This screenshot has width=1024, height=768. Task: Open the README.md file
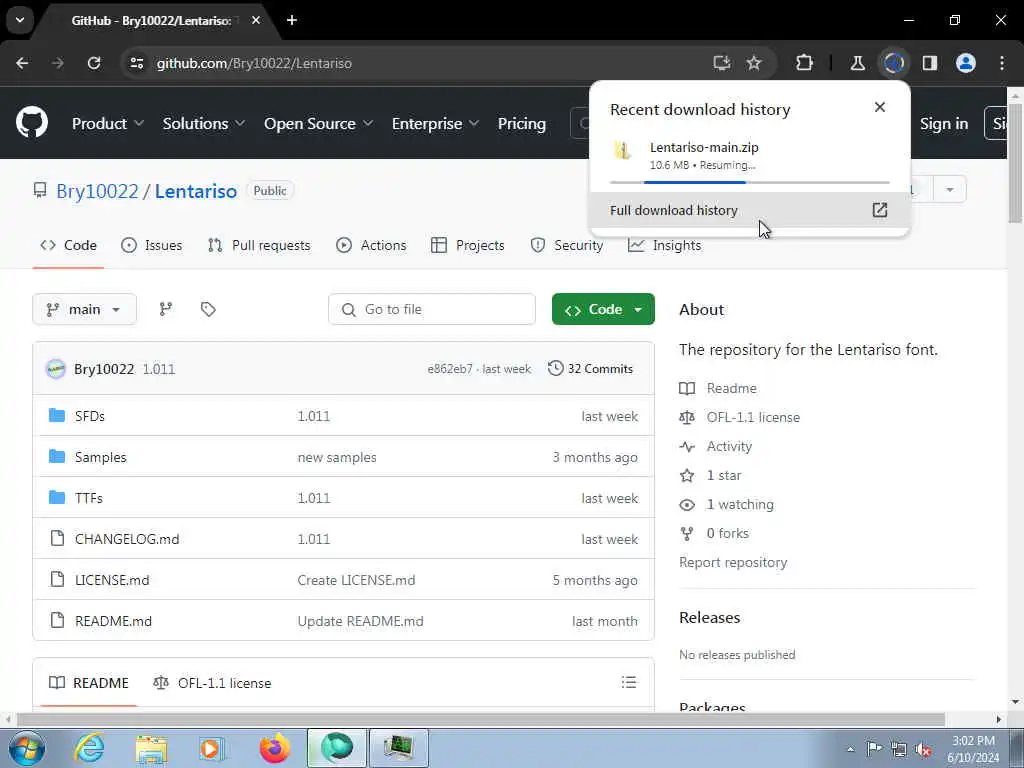pyautogui.click(x=113, y=621)
